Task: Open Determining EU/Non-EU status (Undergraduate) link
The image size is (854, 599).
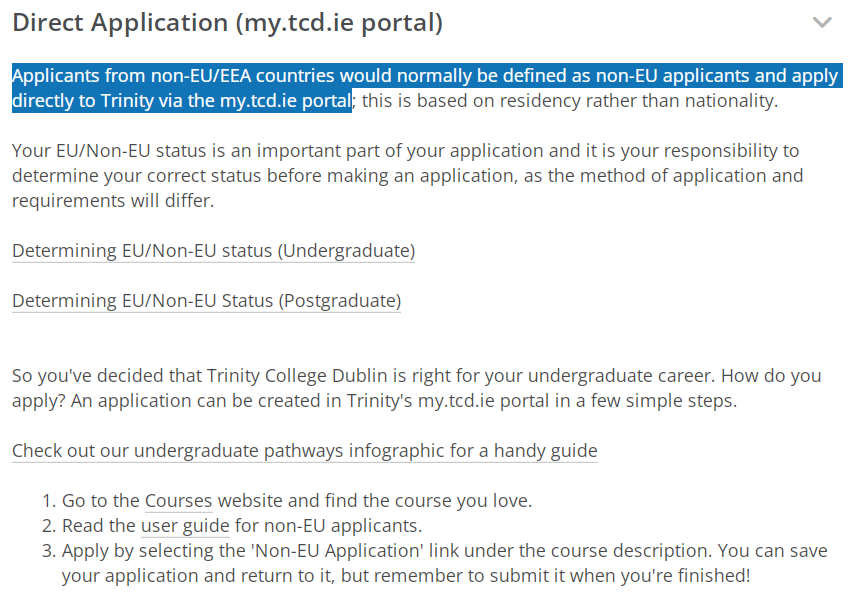Action: (214, 251)
